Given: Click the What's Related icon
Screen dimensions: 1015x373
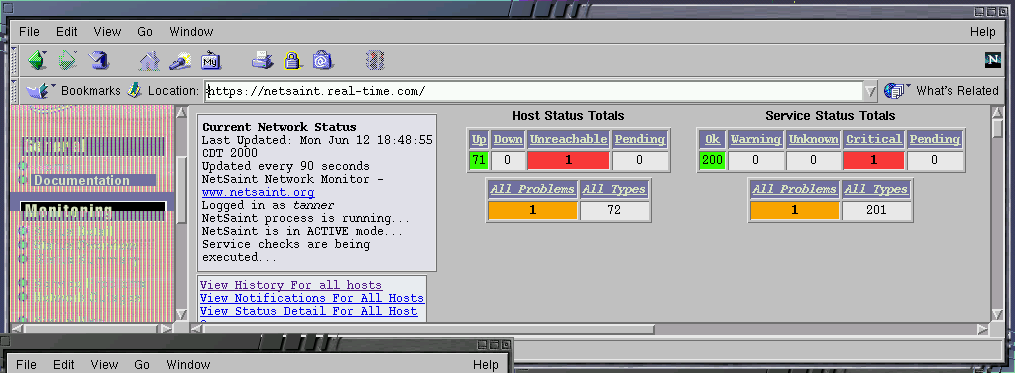Looking at the screenshot, I should (x=897, y=91).
